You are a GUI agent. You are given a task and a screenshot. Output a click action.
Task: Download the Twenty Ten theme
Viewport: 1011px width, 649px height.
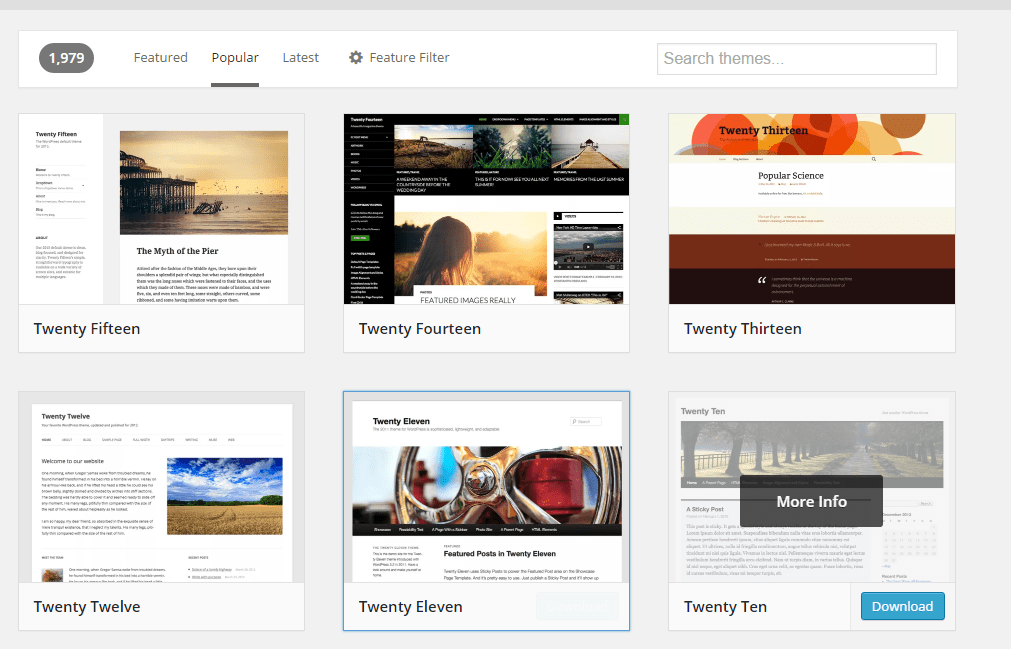point(903,606)
